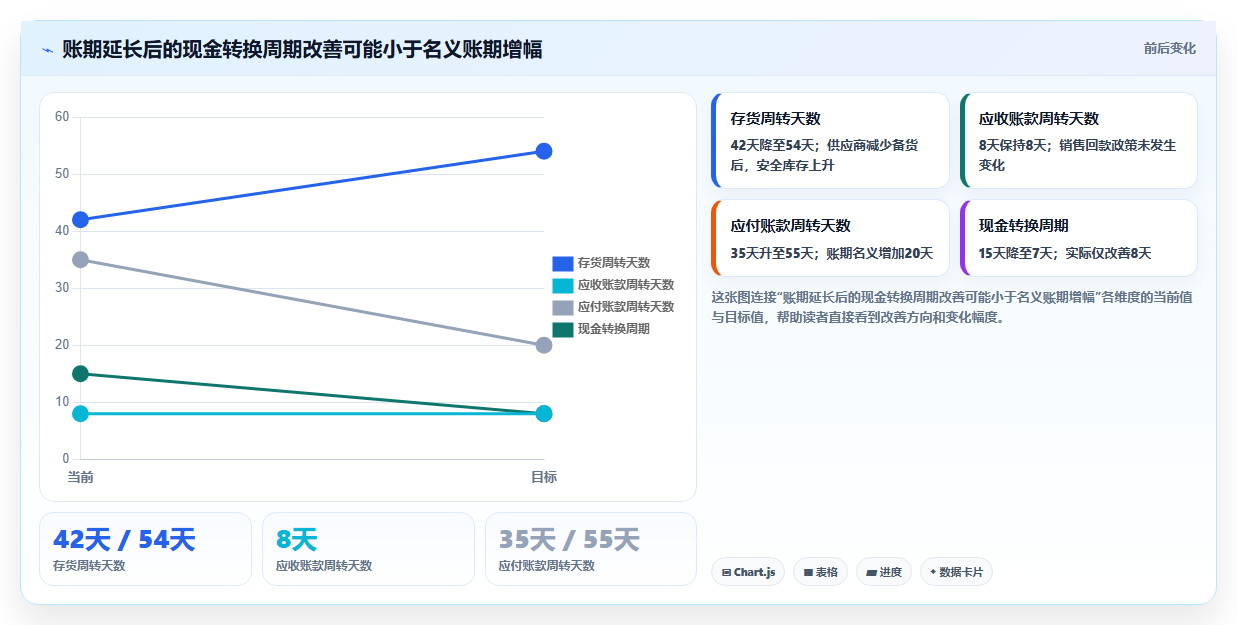Click the lightning icon beside the title

pyautogui.click(x=47, y=49)
